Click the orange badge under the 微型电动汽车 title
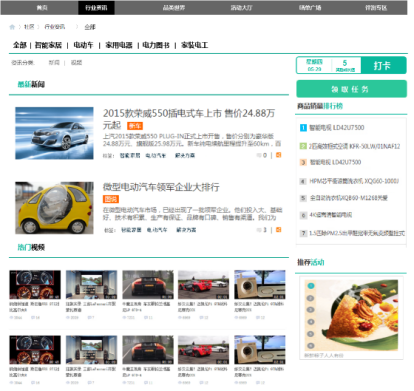This screenshot has height=391, width=414. pos(111,199)
